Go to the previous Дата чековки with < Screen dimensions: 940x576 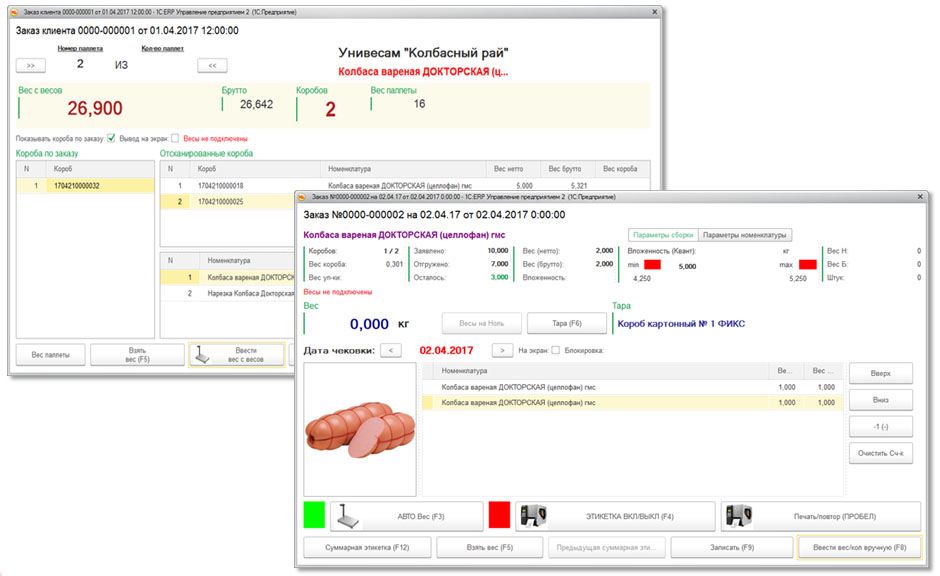coord(391,350)
